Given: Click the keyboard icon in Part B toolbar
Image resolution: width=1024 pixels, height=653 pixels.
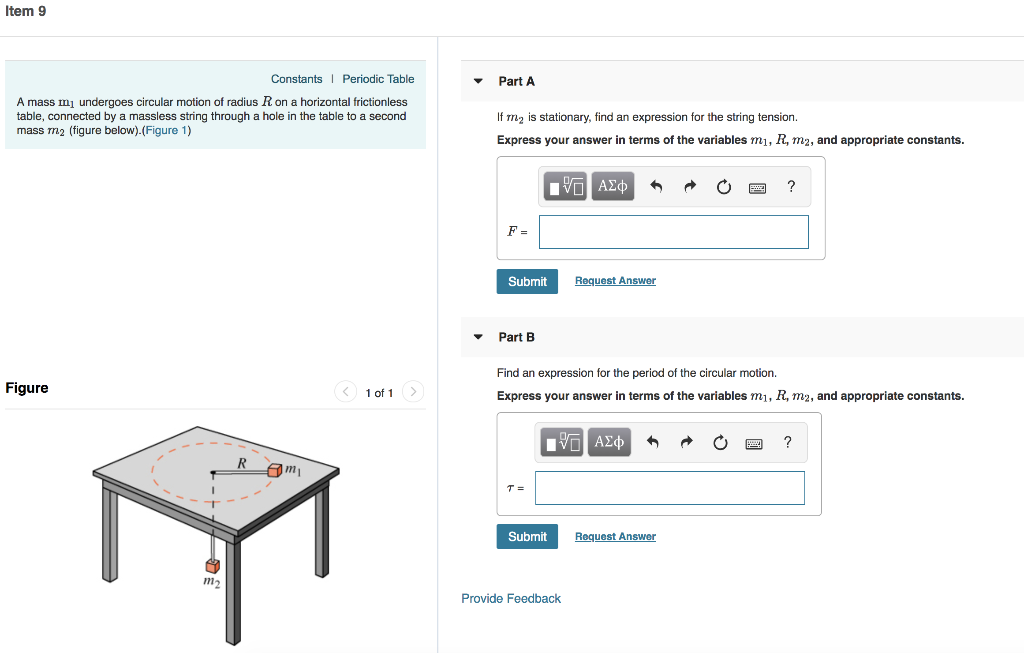Looking at the screenshot, I should 754,442.
